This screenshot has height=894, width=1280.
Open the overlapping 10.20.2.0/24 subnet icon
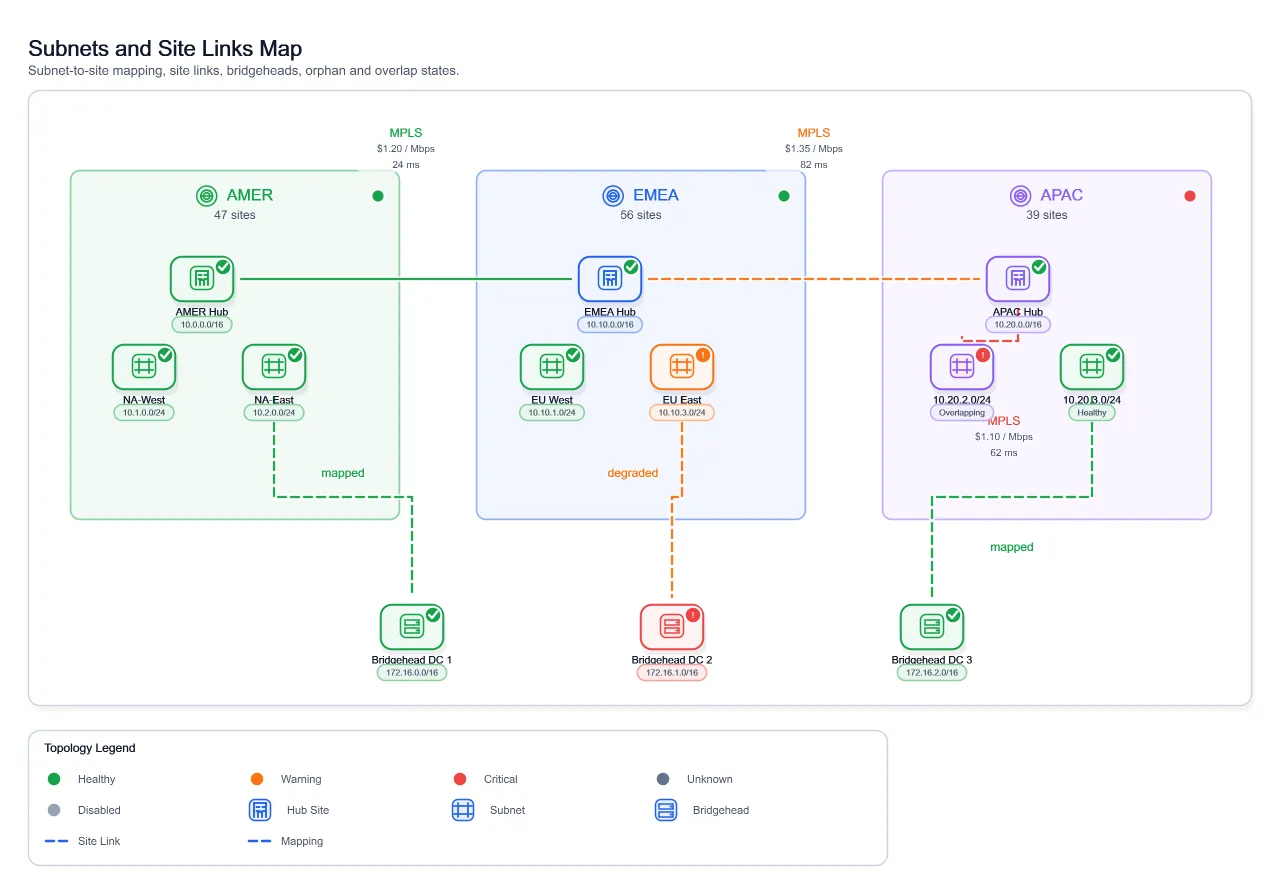(x=962, y=367)
